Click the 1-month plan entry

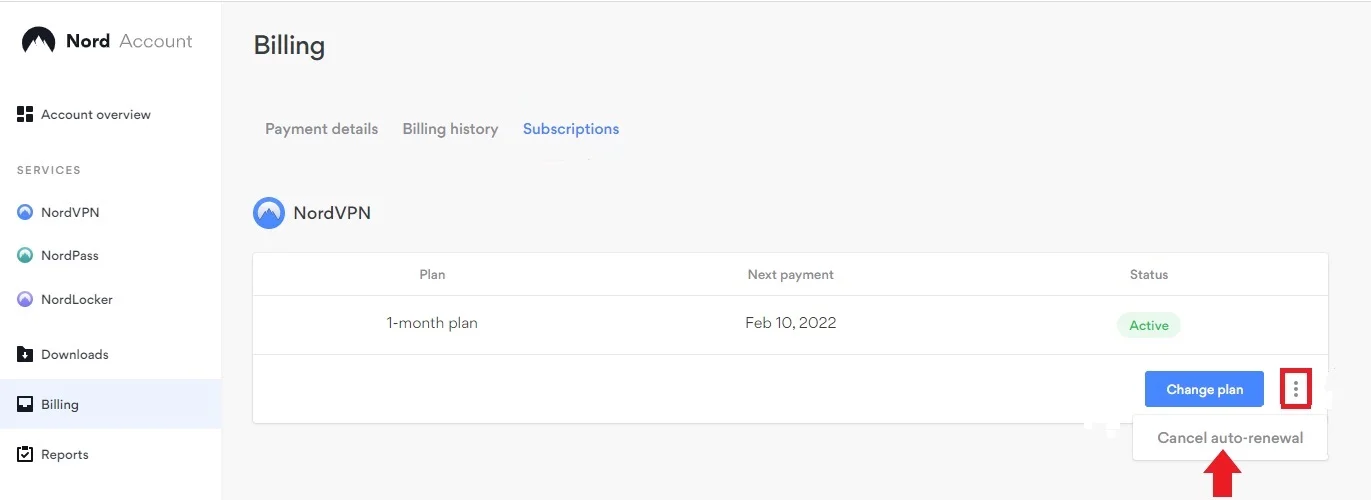pyautogui.click(x=432, y=323)
